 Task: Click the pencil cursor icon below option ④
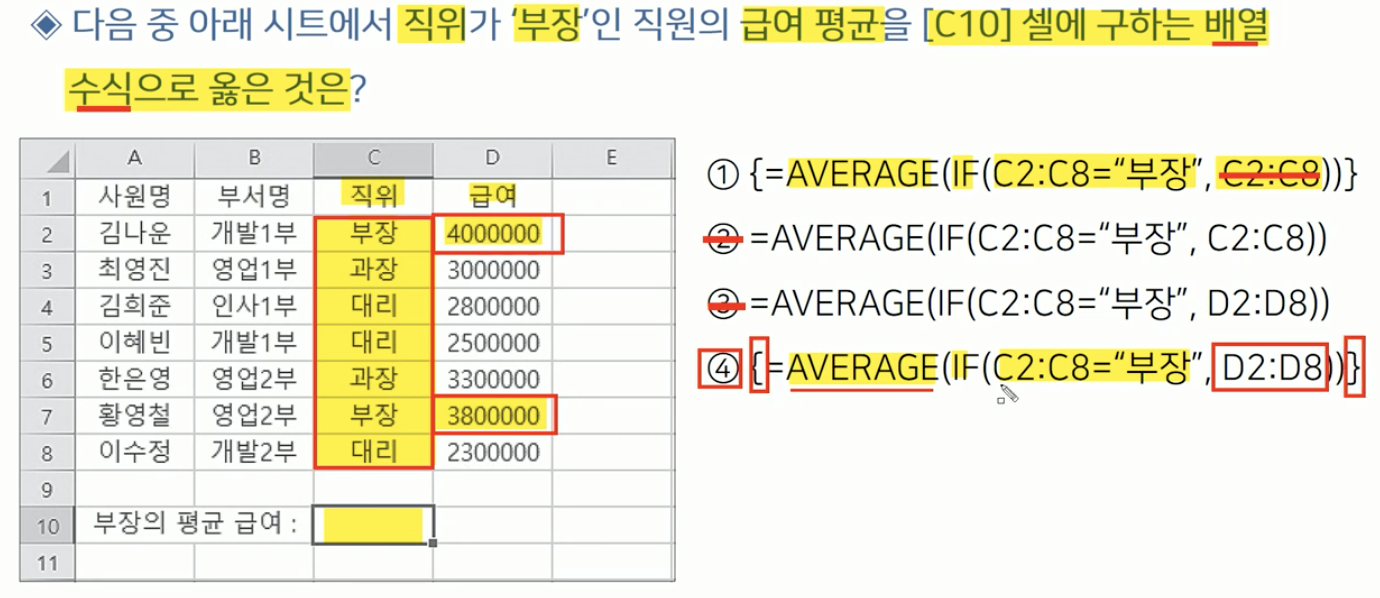click(1006, 397)
